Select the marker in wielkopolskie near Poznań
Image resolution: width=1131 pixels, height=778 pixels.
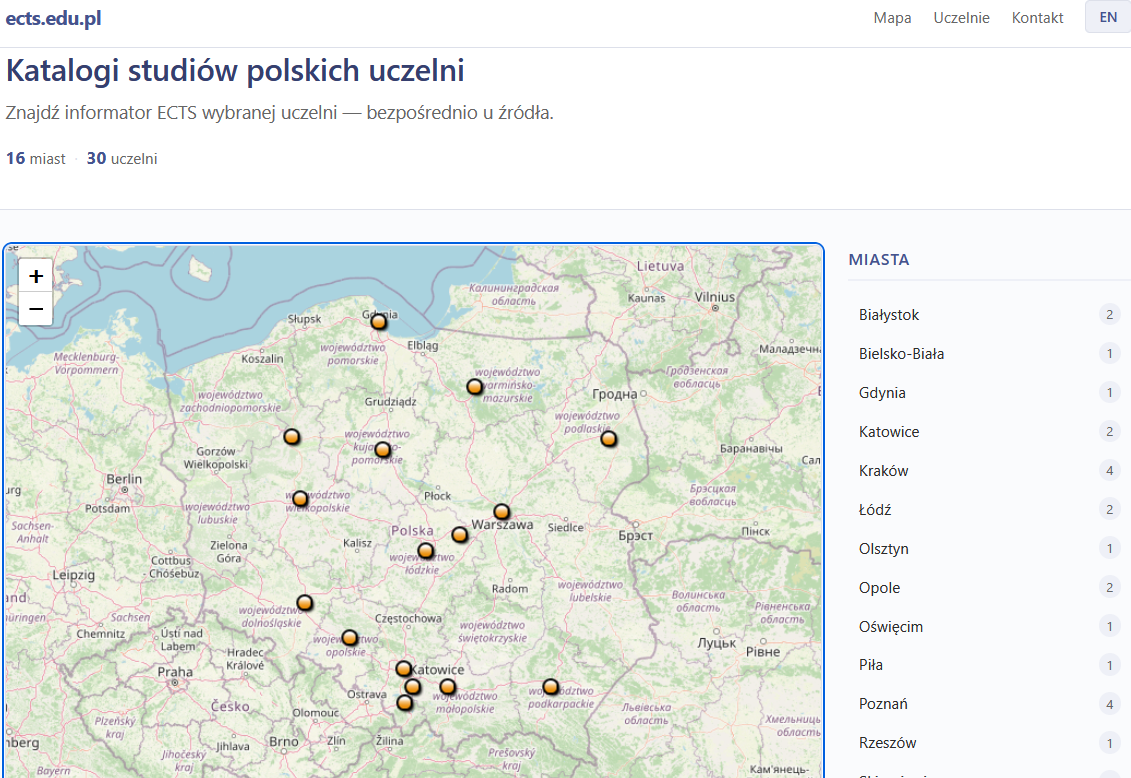(300, 498)
